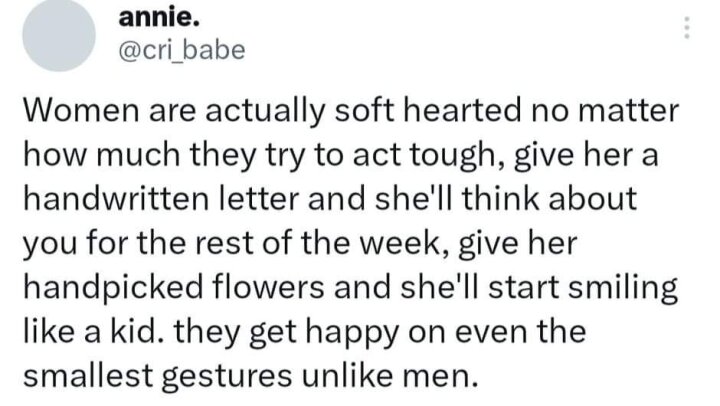
Task: Click the word letter in tweet
Action: (259, 199)
